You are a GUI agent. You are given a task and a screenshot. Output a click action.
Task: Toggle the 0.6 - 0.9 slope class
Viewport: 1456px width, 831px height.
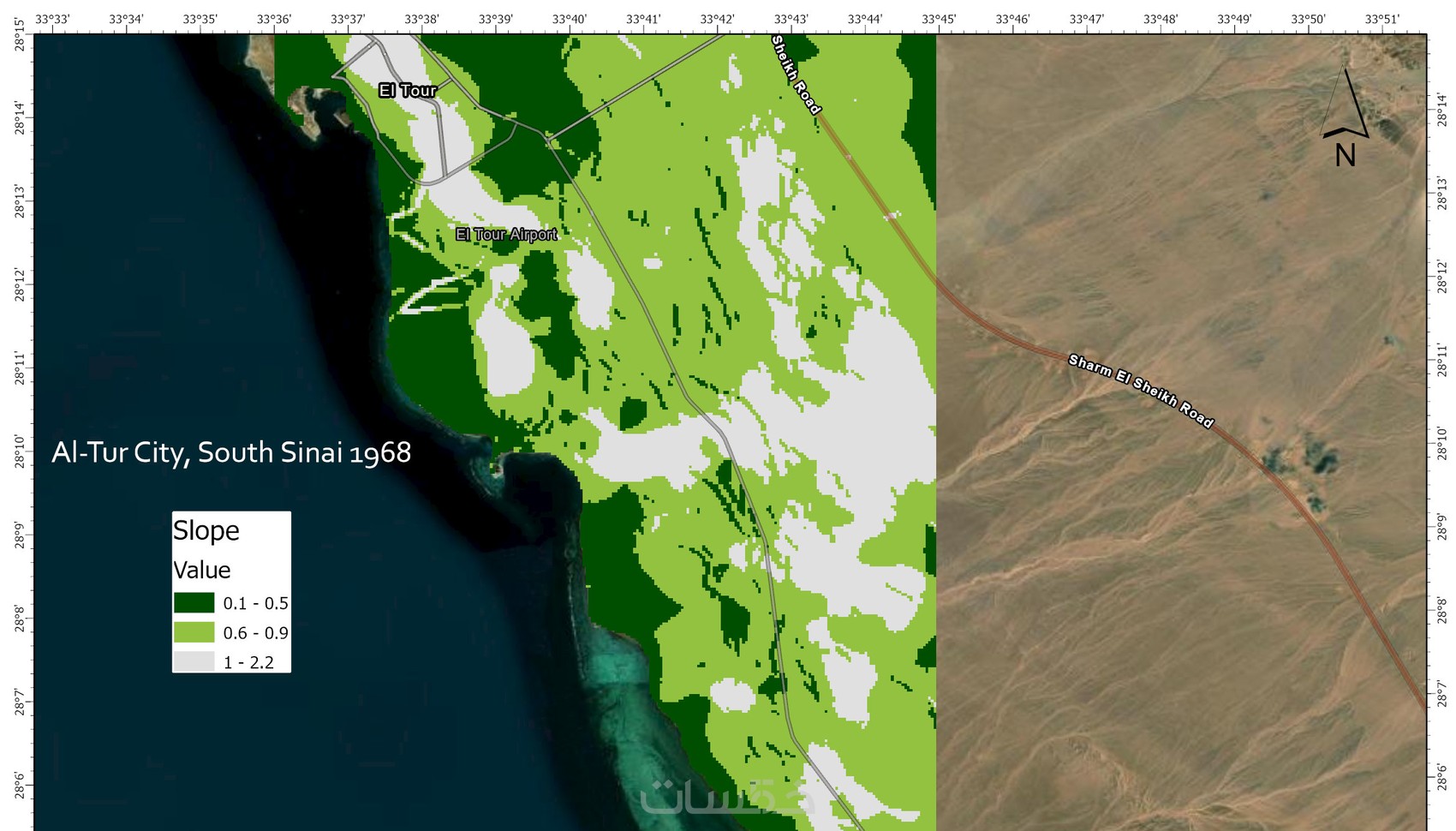(194, 633)
